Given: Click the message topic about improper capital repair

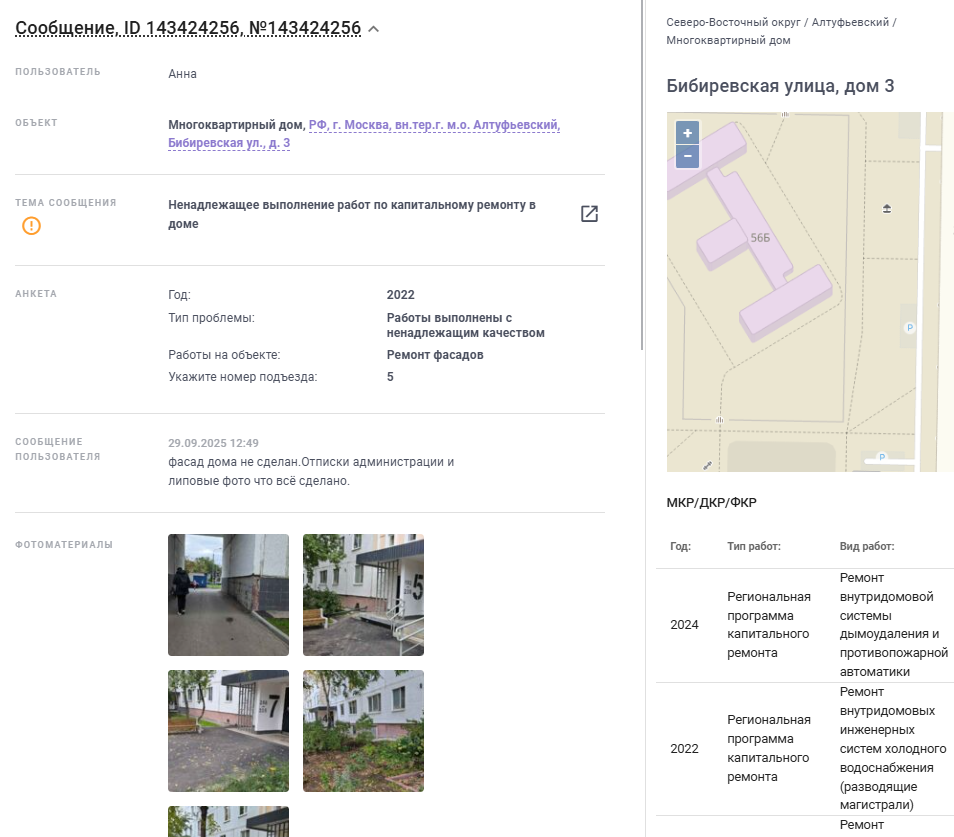Looking at the screenshot, I should point(352,214).
